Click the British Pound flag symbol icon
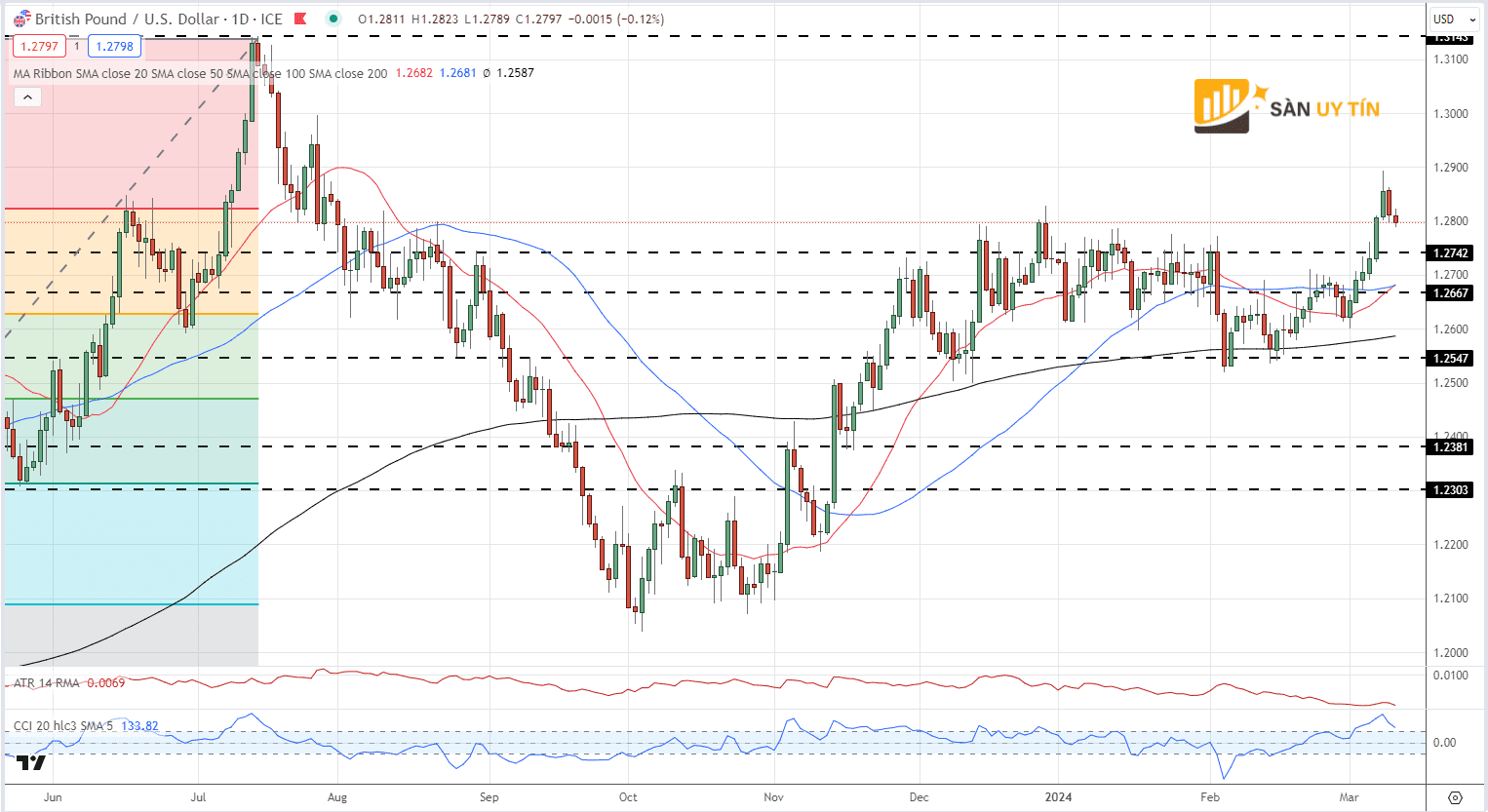 pyautogui.click(x=21, y=19)
